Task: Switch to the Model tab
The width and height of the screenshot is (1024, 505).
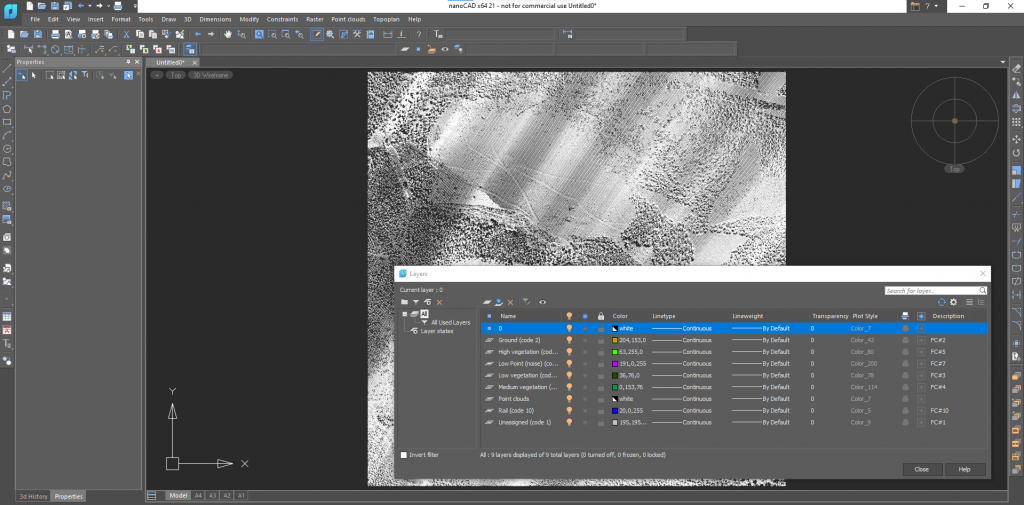Action: pos(178,495)
